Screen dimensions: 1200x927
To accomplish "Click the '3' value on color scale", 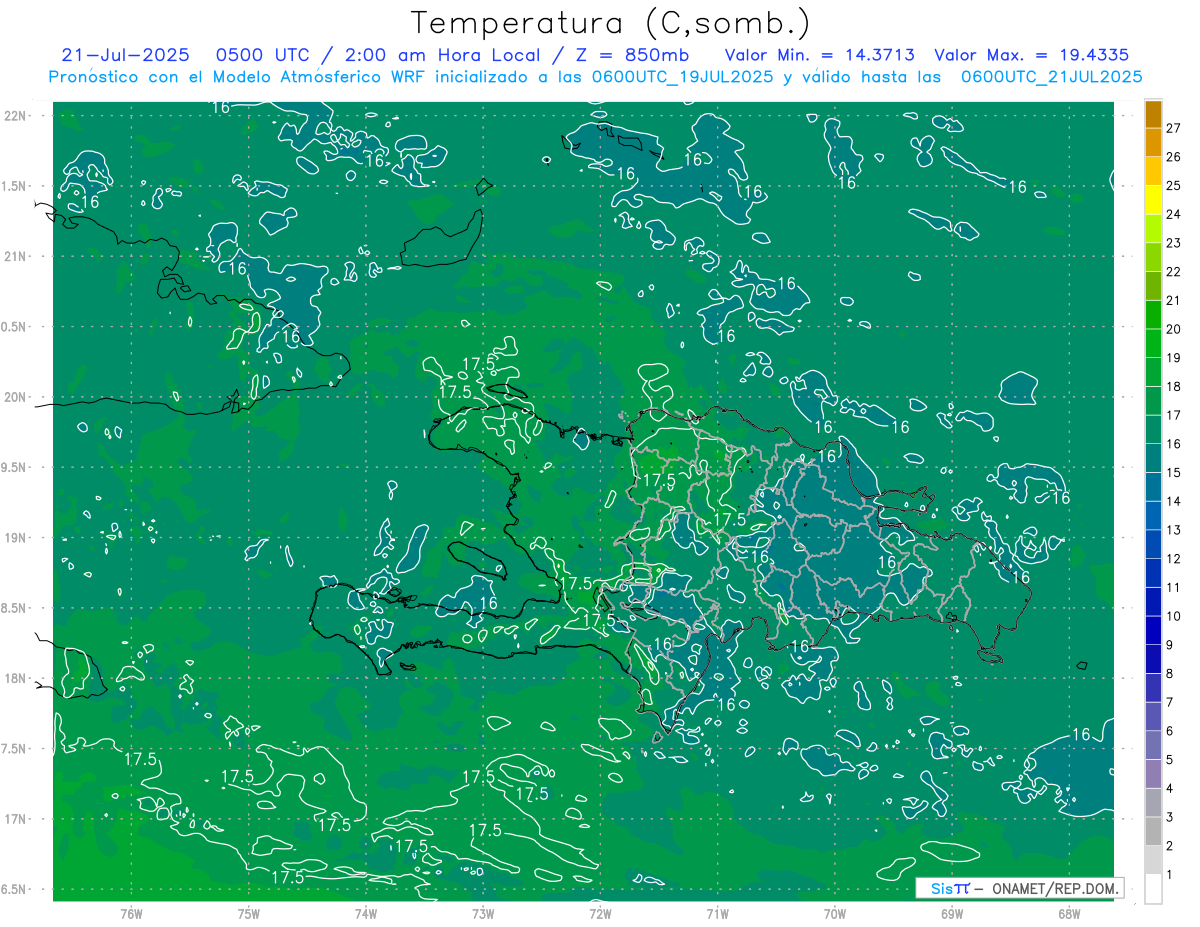I will (x=1170, y=818).
